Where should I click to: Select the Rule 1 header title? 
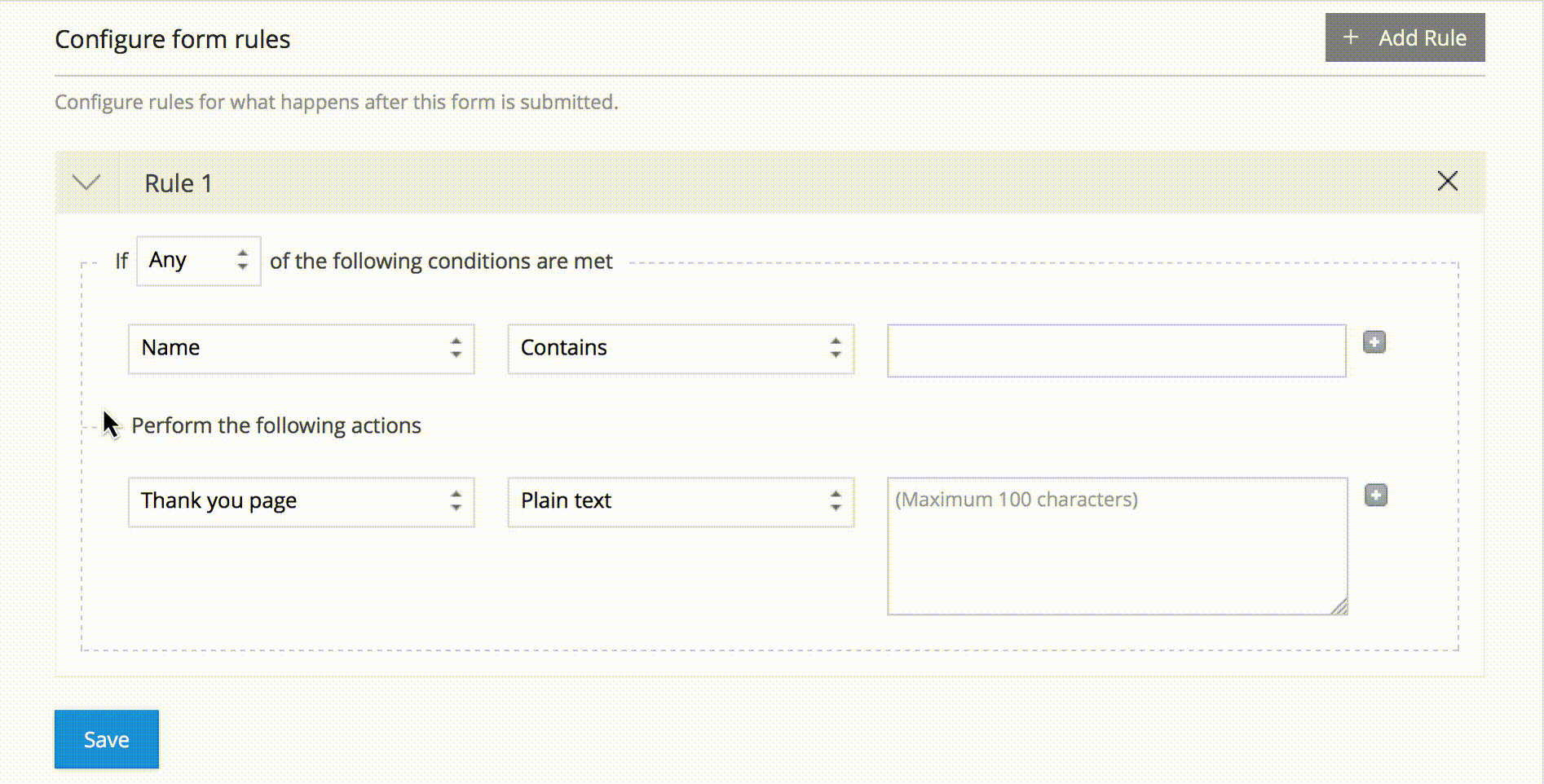pyautogui.click(x=179, y=183)
